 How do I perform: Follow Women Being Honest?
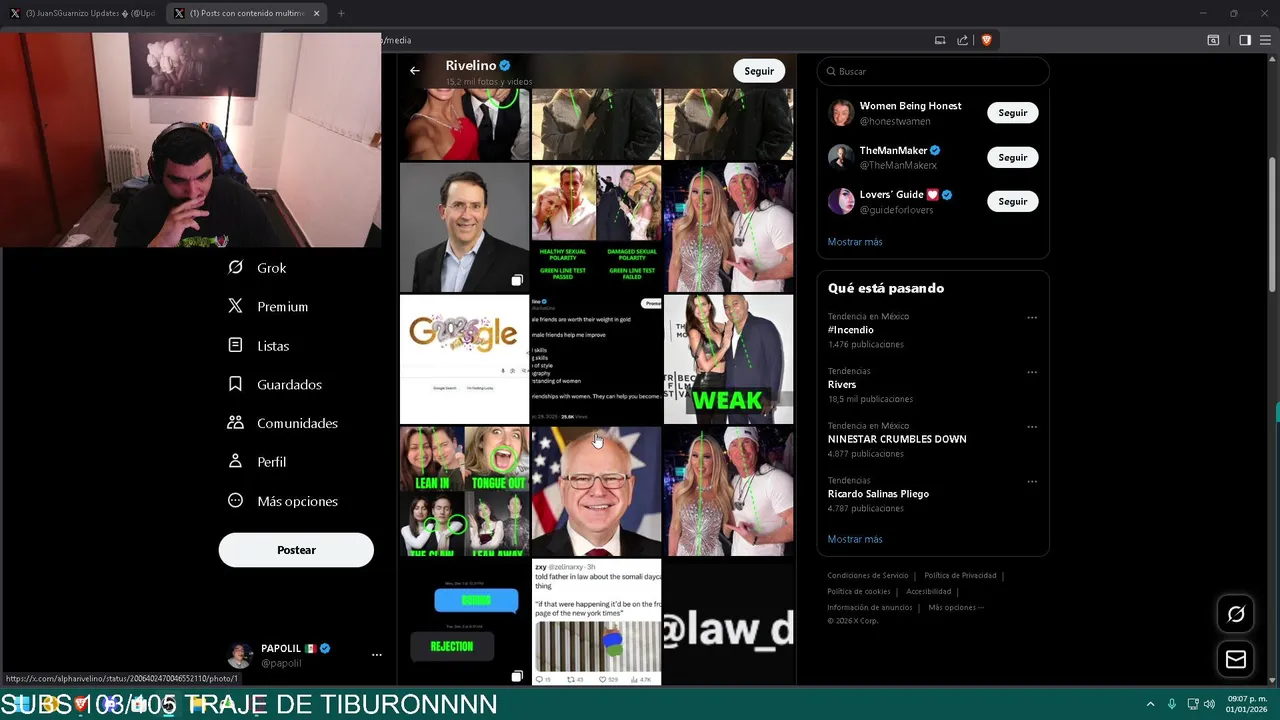click(x=1013, y=113)
